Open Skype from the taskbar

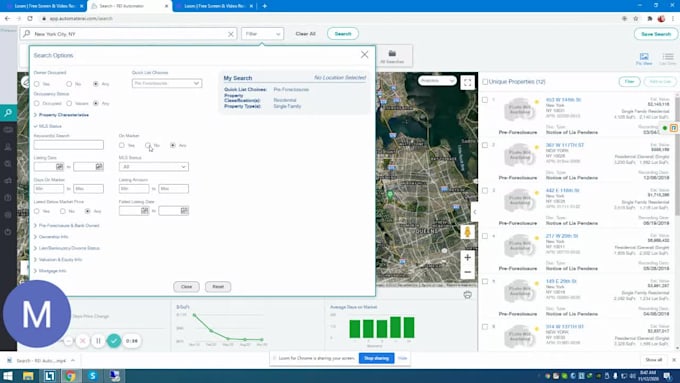tap(92, 376)
